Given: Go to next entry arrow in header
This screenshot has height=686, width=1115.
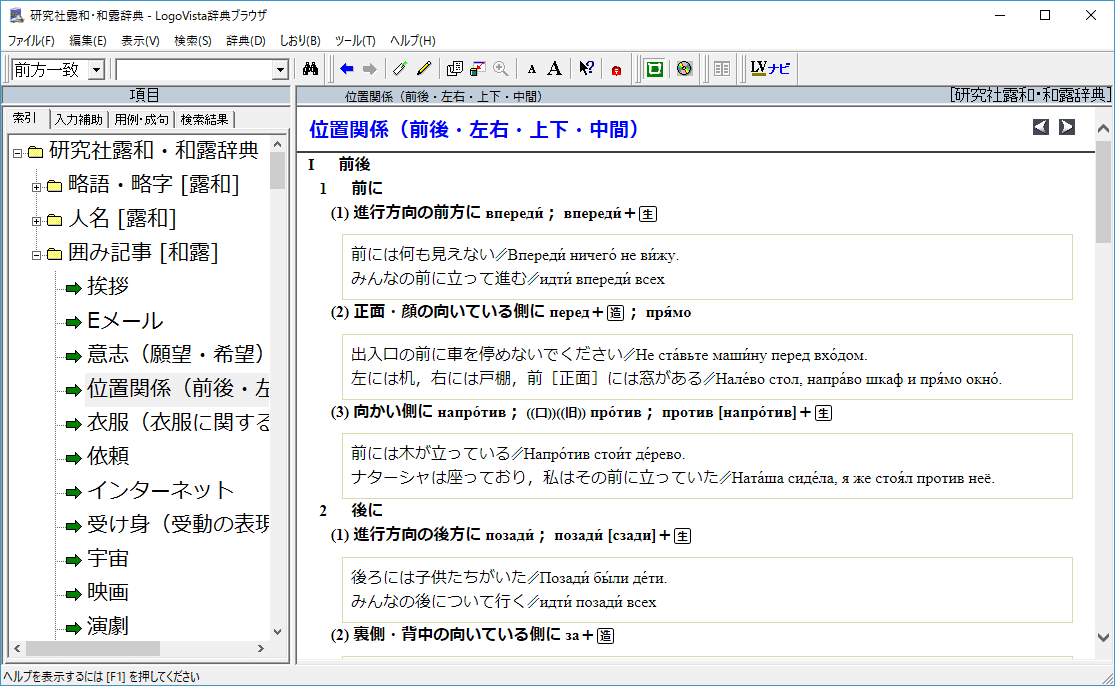Looking at the screenshot, I should (1067, 127).
